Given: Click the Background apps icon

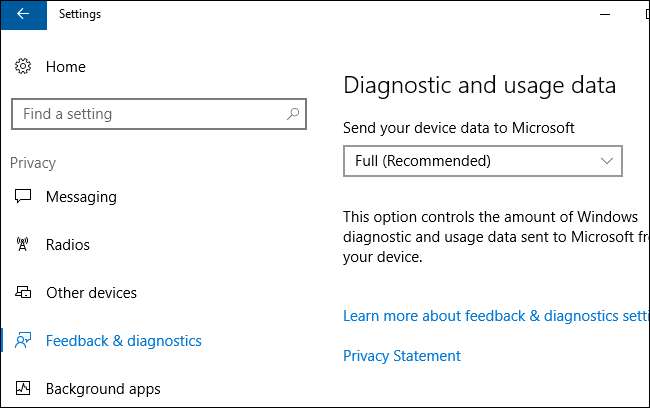Looking at the screenshot, I should [x=23, y=389].
